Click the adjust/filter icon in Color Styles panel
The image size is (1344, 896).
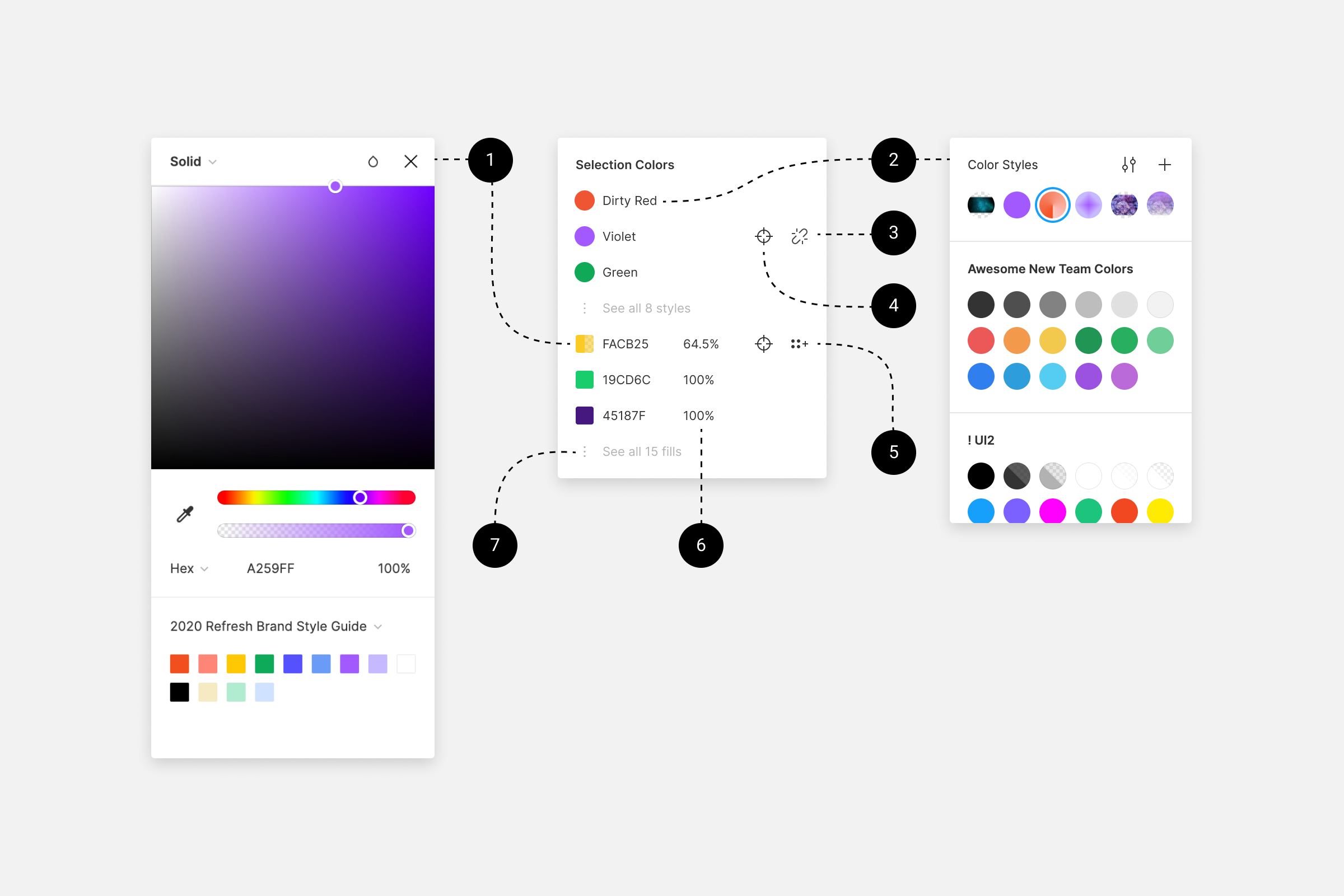(1128, 163)
